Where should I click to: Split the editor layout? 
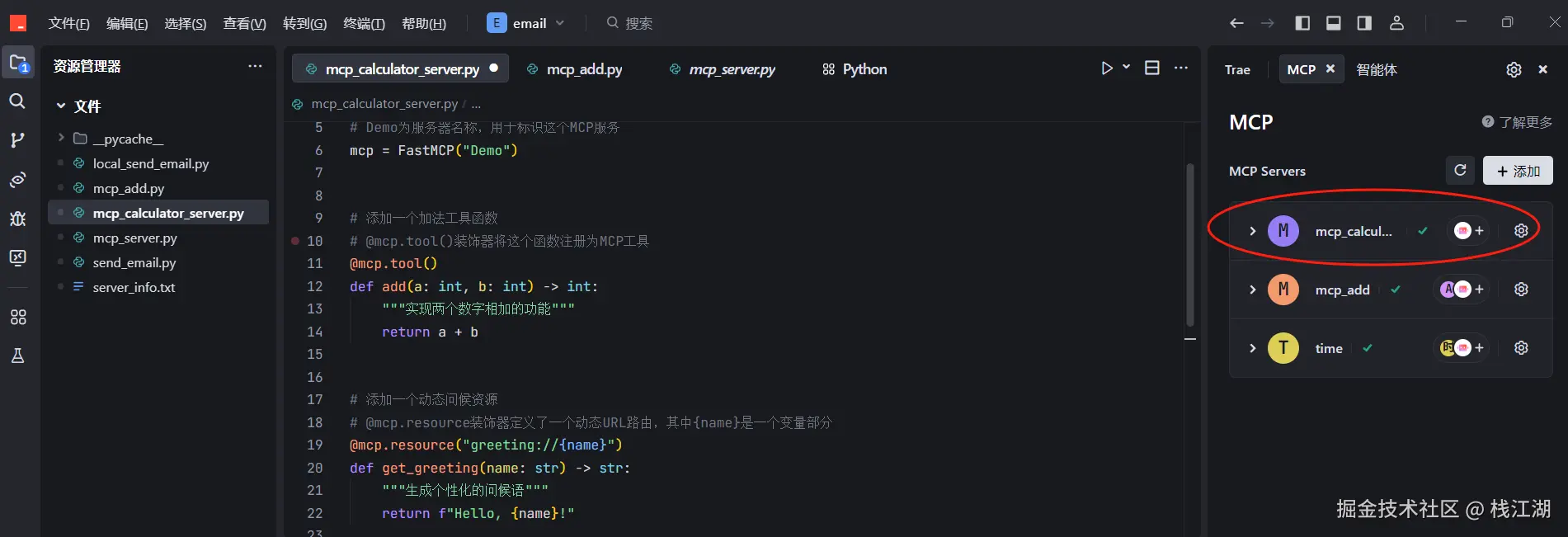click(x=1152, y=68)
